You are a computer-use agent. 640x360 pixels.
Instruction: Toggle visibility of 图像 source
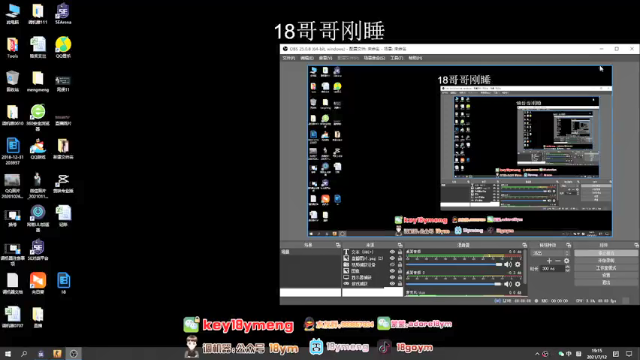point(392,271)
